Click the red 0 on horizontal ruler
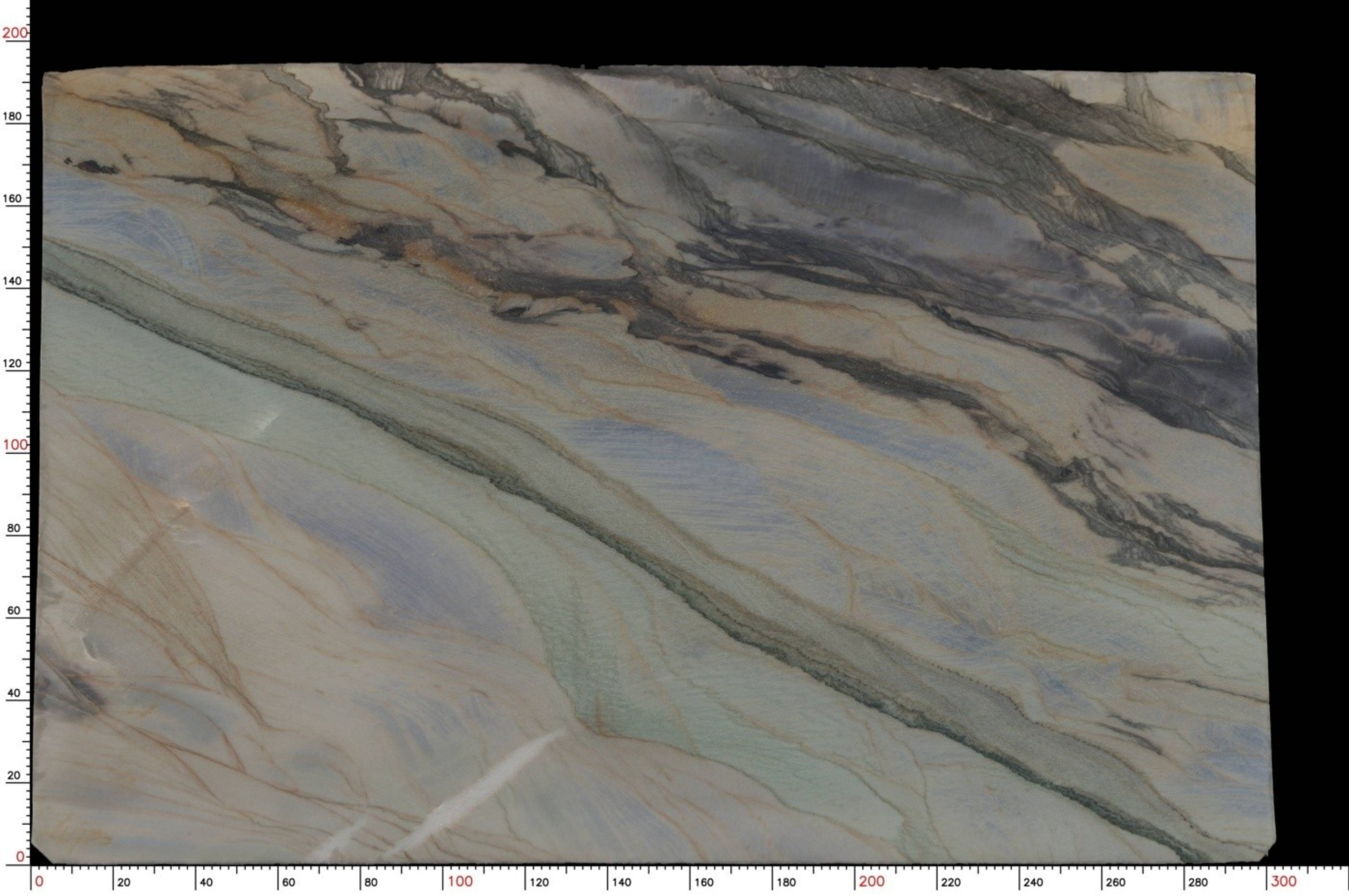The width and height of the screenshot is (1349, 896). (39, 881)
